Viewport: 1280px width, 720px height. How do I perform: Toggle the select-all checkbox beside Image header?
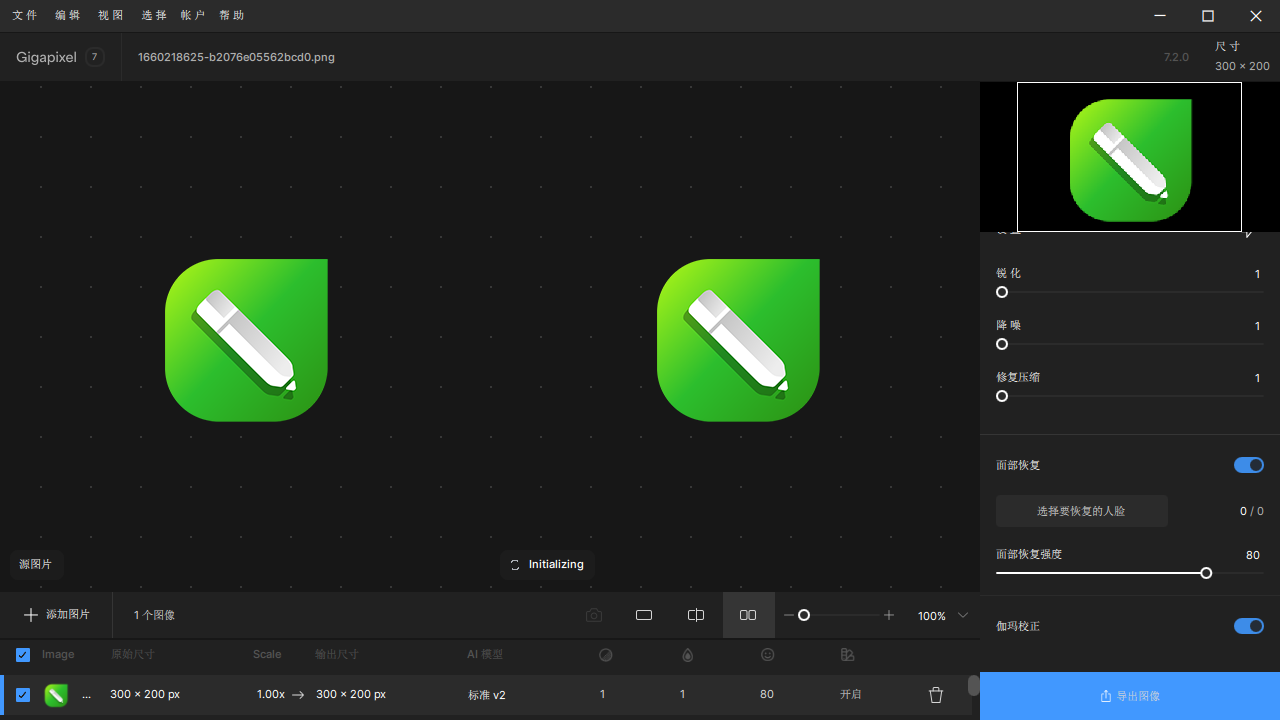(x=23, y=655)
